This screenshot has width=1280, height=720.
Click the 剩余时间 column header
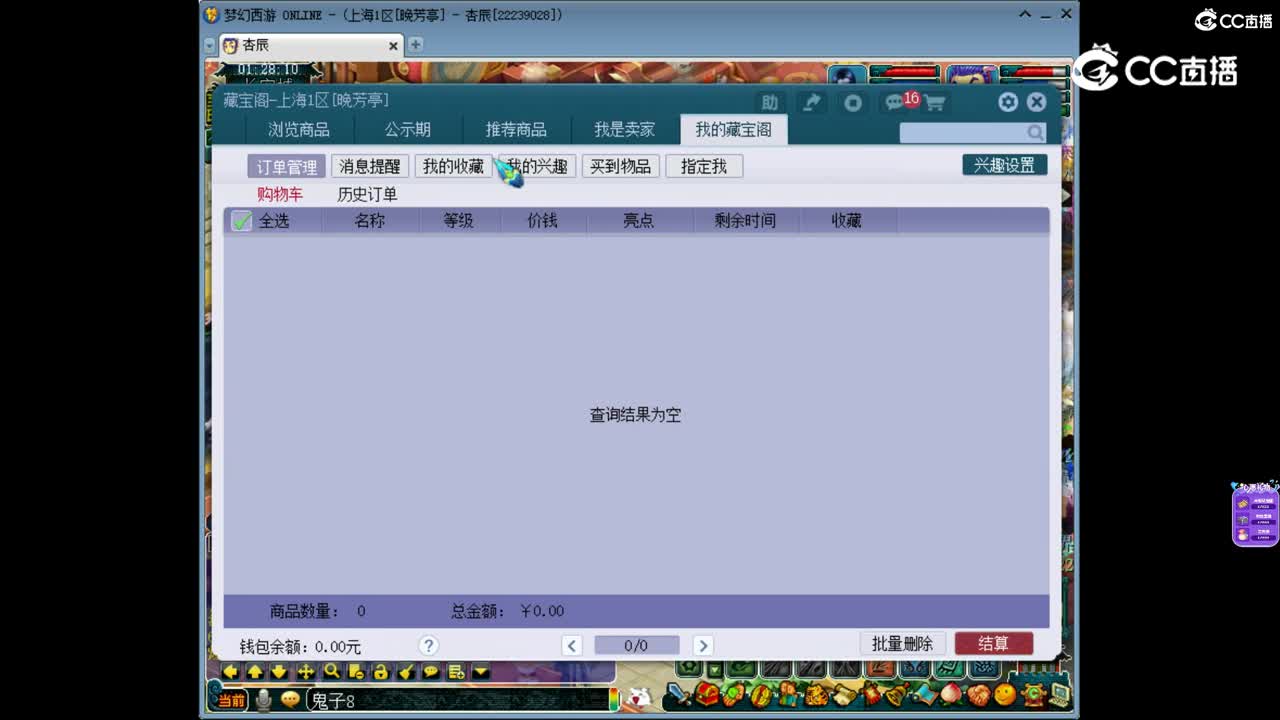click(x=746, y=221)
